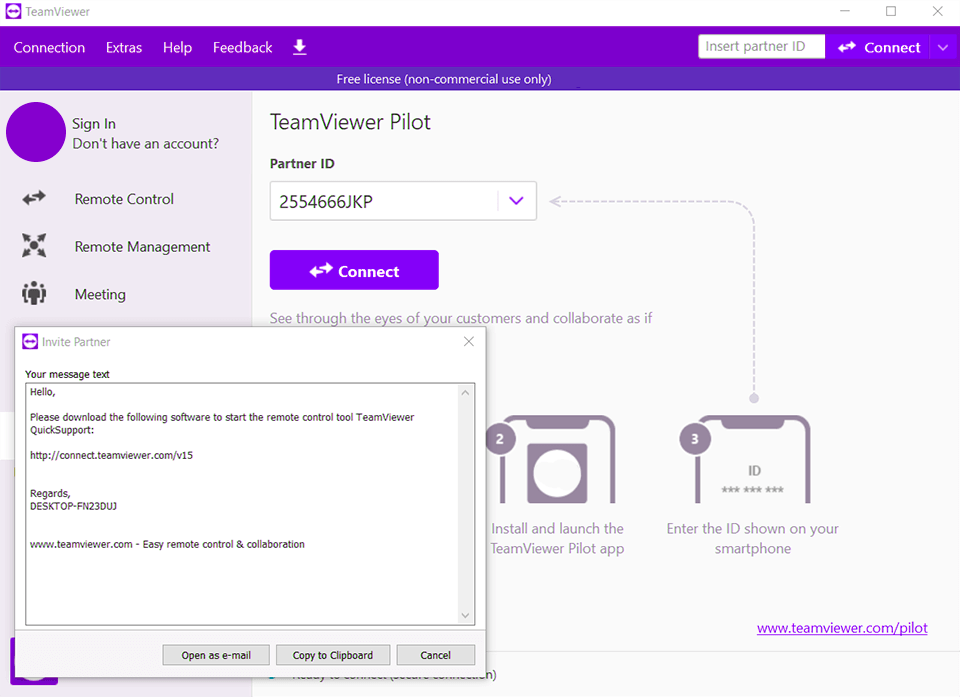Click the download update arrow icon

point(299,47)
